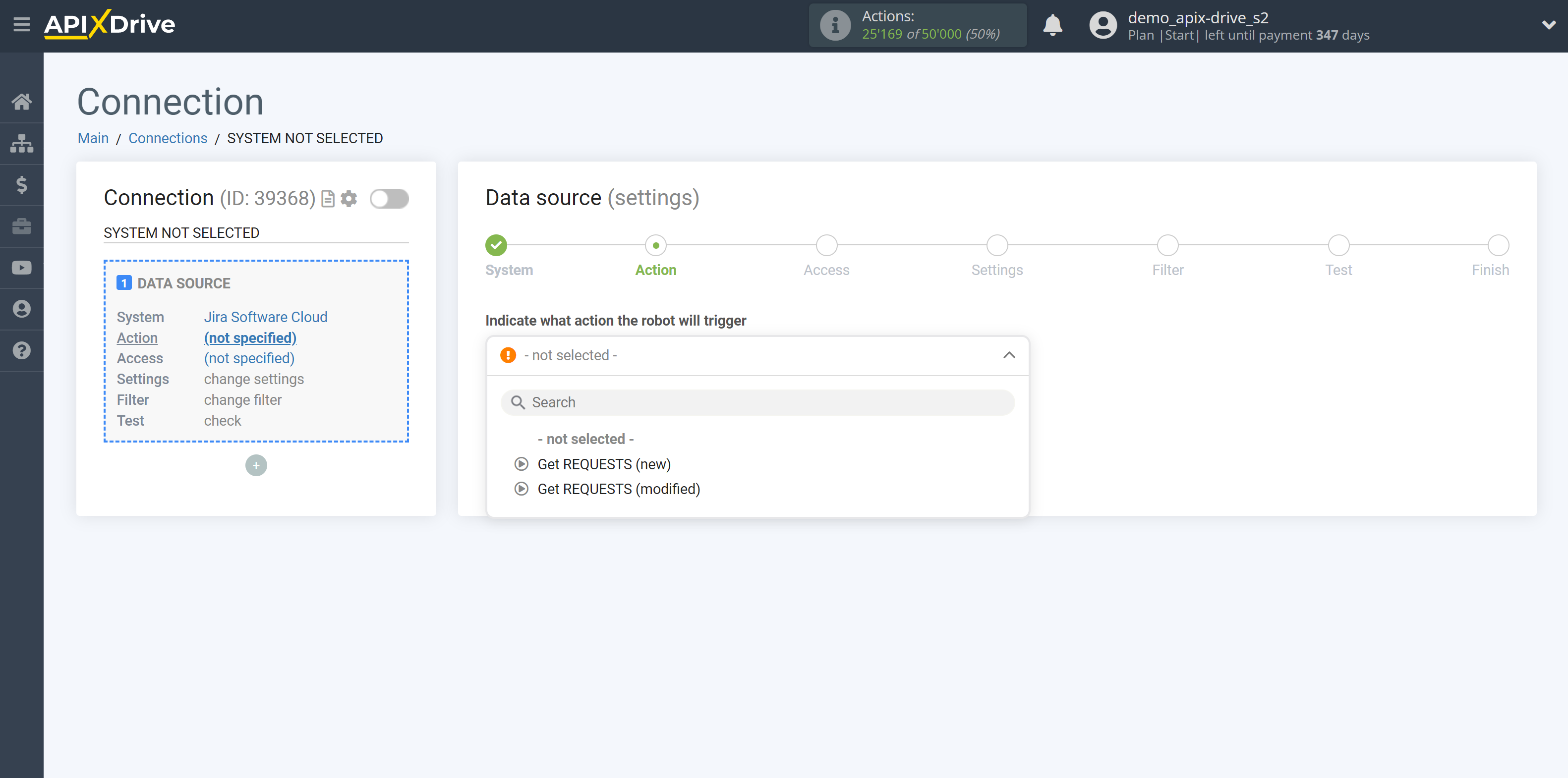Screen dimensions: 1568x778
Task: Select Get REQUESTS new action
Action: (x=604, y=464)
